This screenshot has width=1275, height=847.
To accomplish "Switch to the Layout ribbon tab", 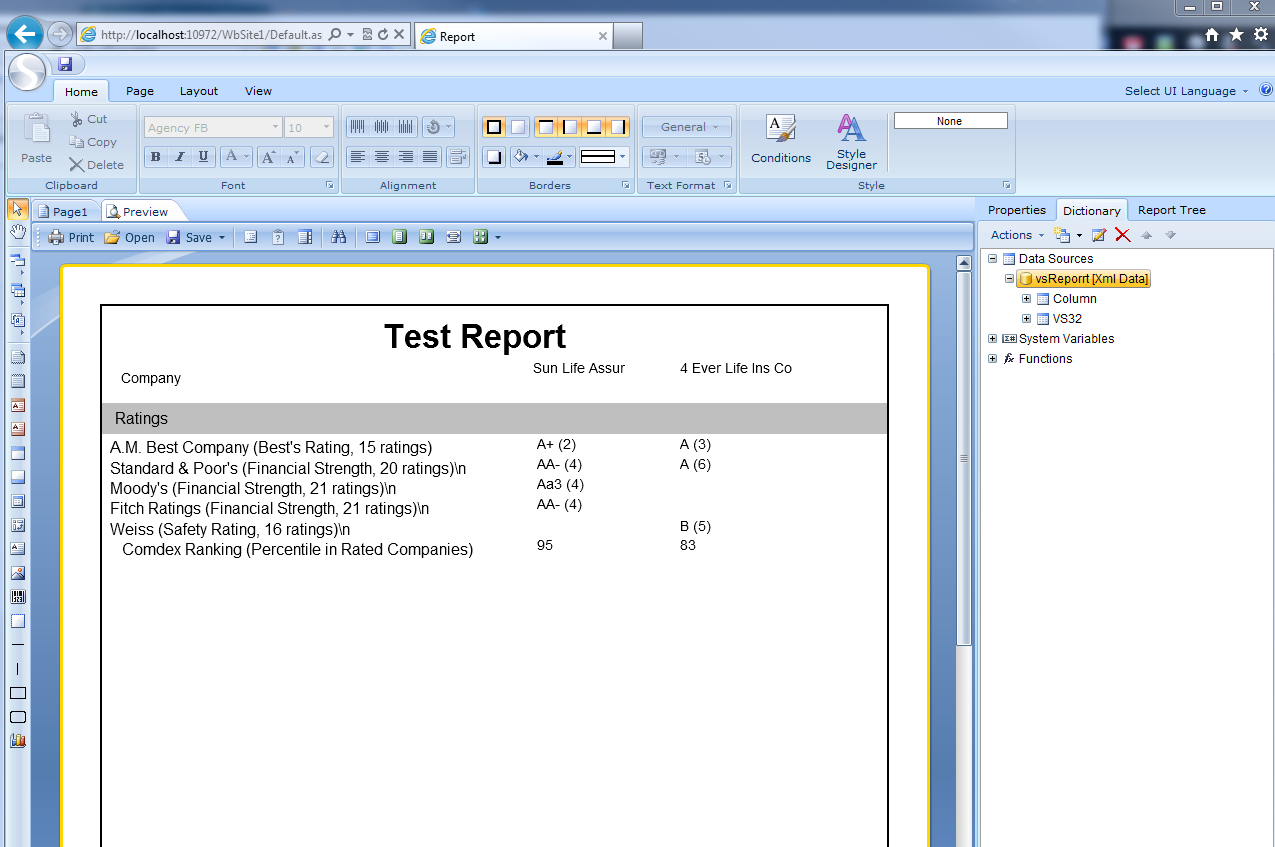I will (x=199, y=91).
